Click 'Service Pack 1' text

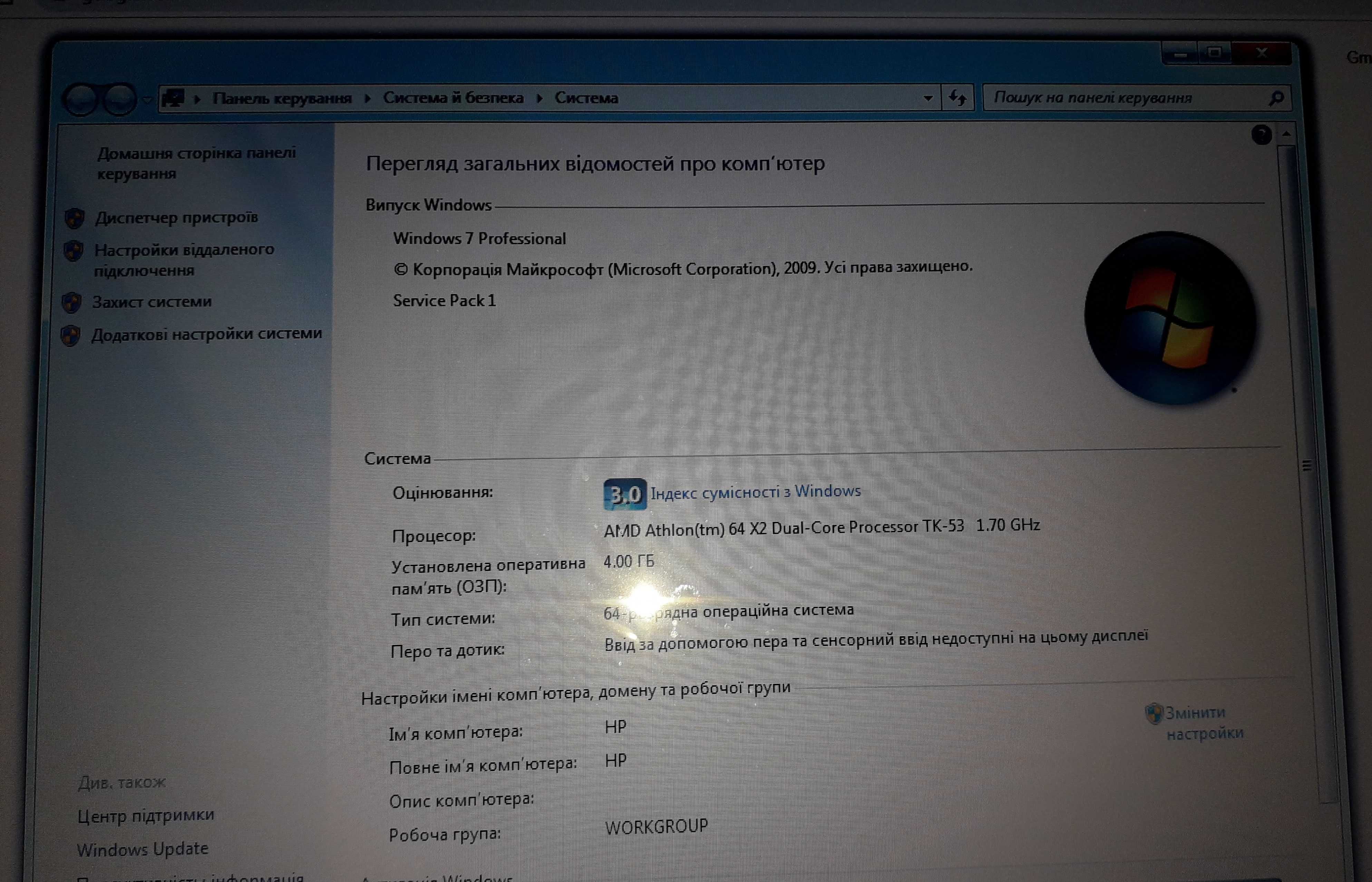click(444, 301)
